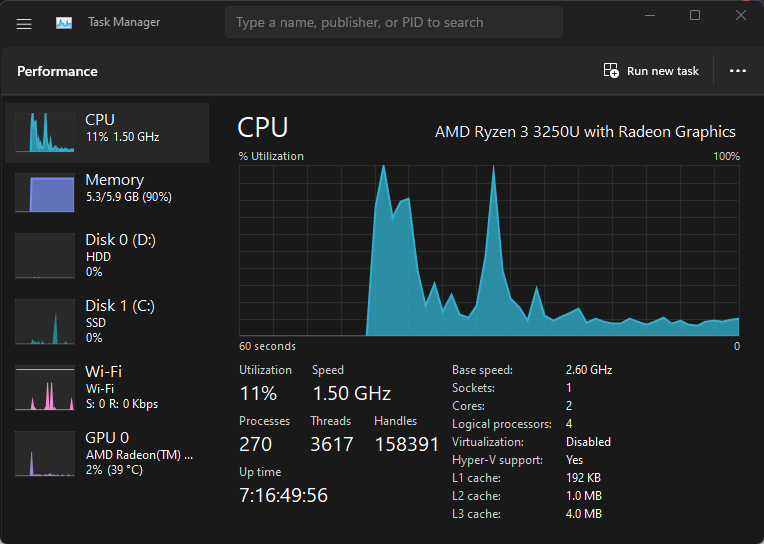Select the CPU mini graph thumbnail

45,132
